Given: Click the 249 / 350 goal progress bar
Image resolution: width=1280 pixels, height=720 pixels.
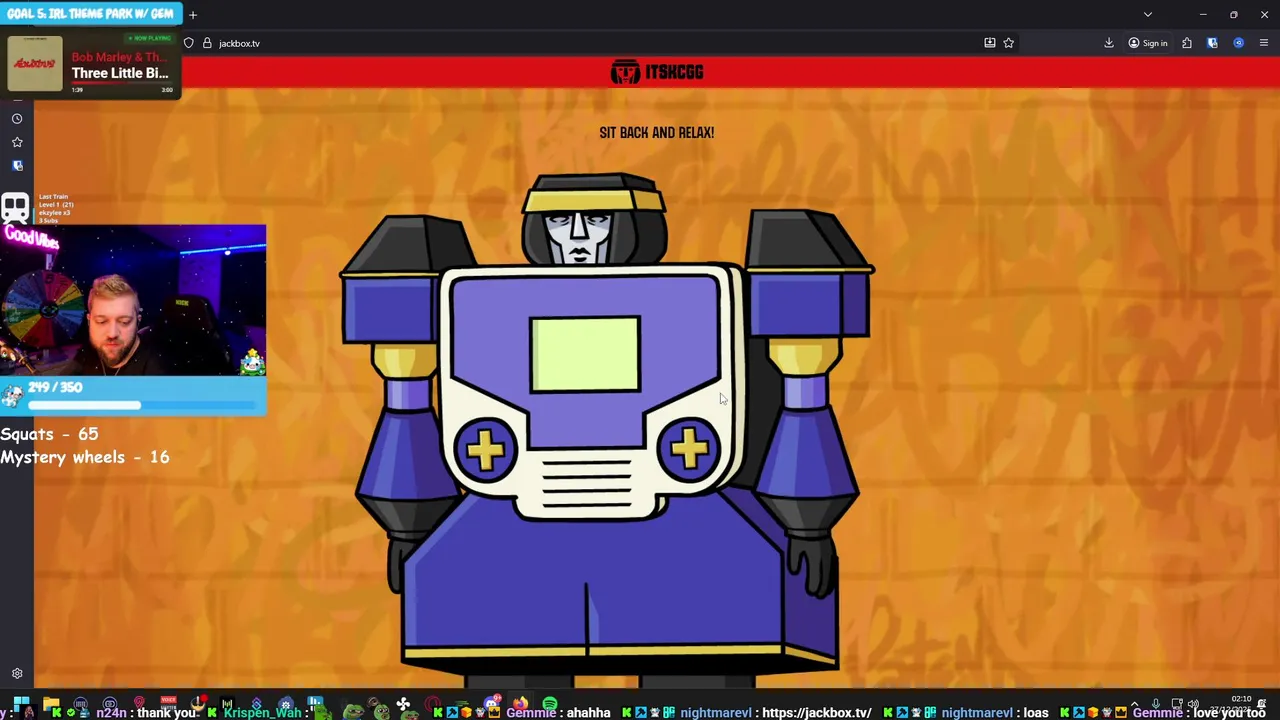Looking at the screenshot, I should (142, 405).
